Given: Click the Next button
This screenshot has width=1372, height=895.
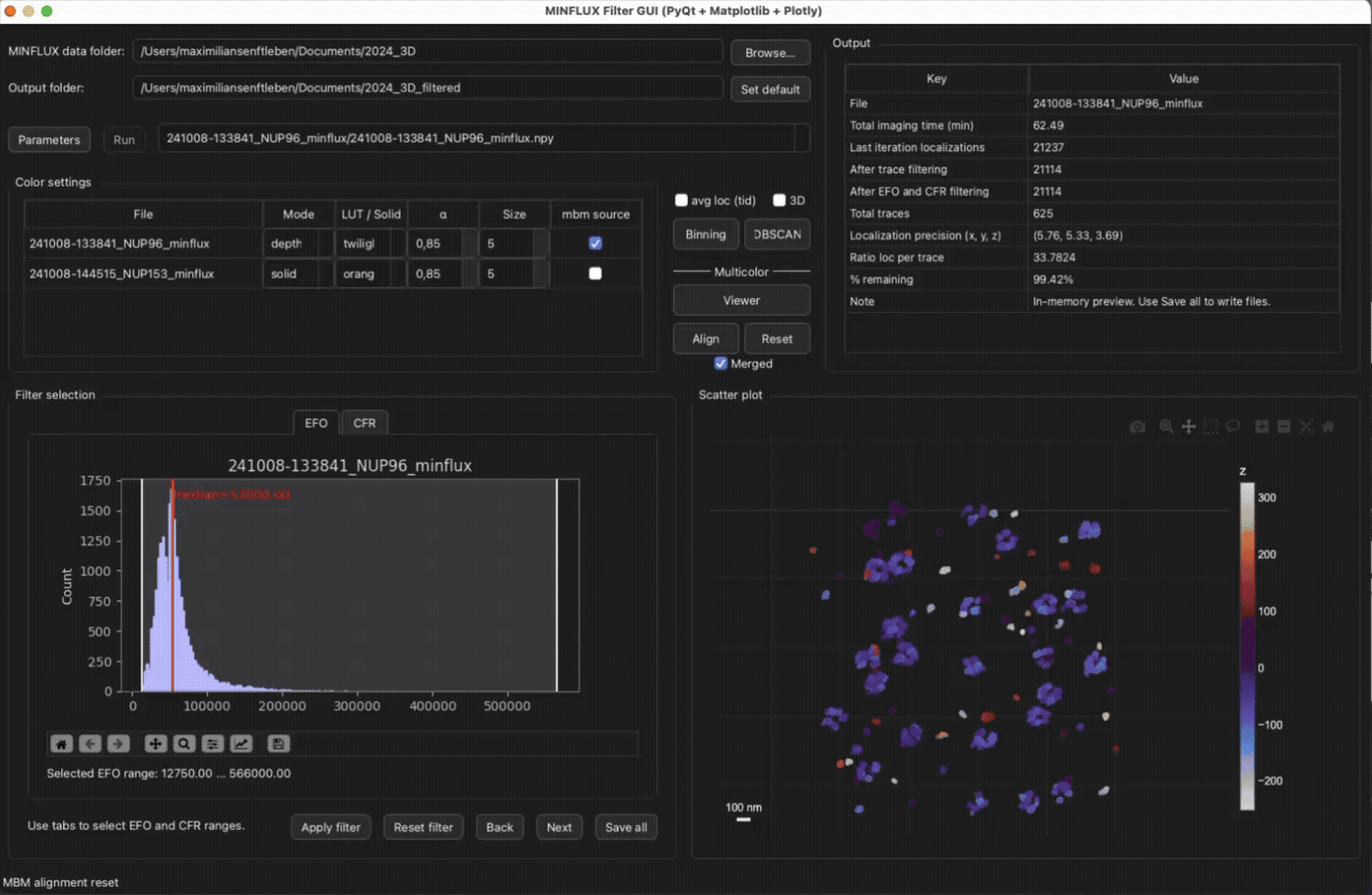Looking at the screenshot, I should pyautogui.click(x=560, y=827).
